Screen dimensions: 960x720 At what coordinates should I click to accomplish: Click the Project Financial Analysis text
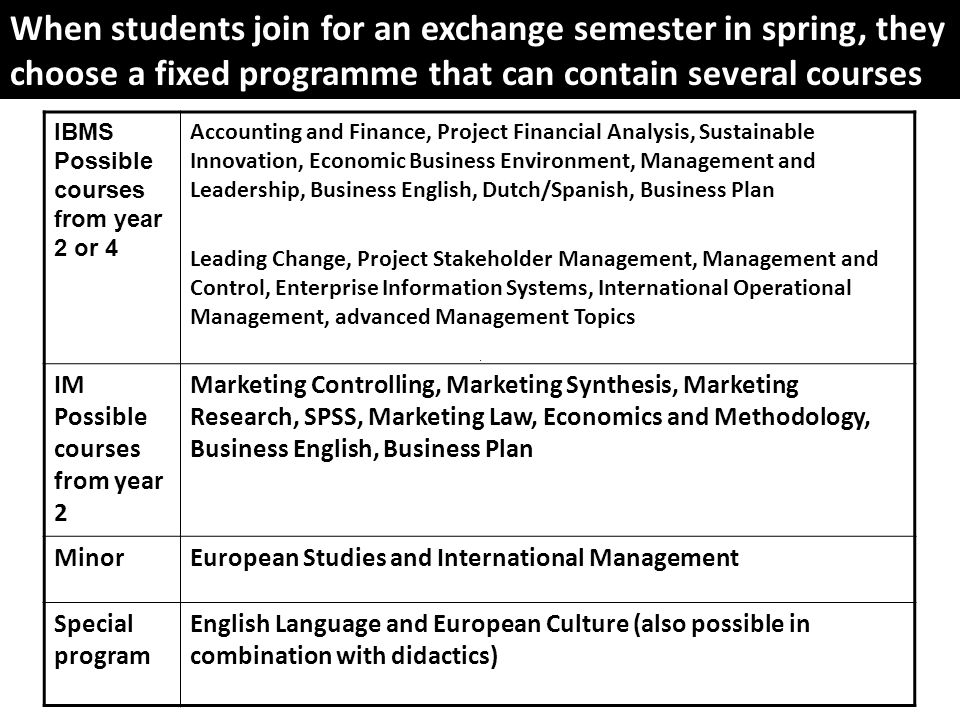click(x=563, y=132)
